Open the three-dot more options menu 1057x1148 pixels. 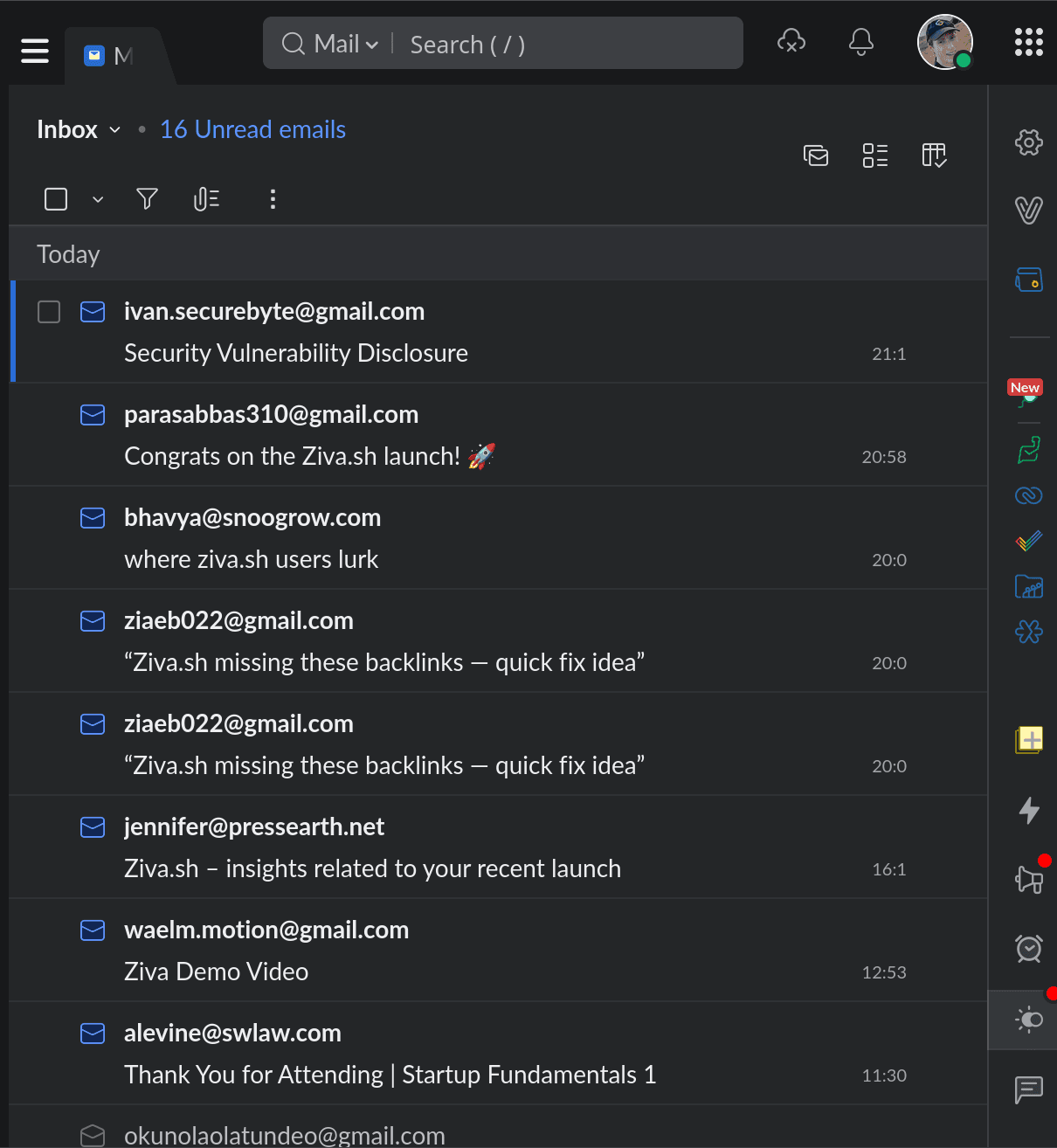(272, 199)
